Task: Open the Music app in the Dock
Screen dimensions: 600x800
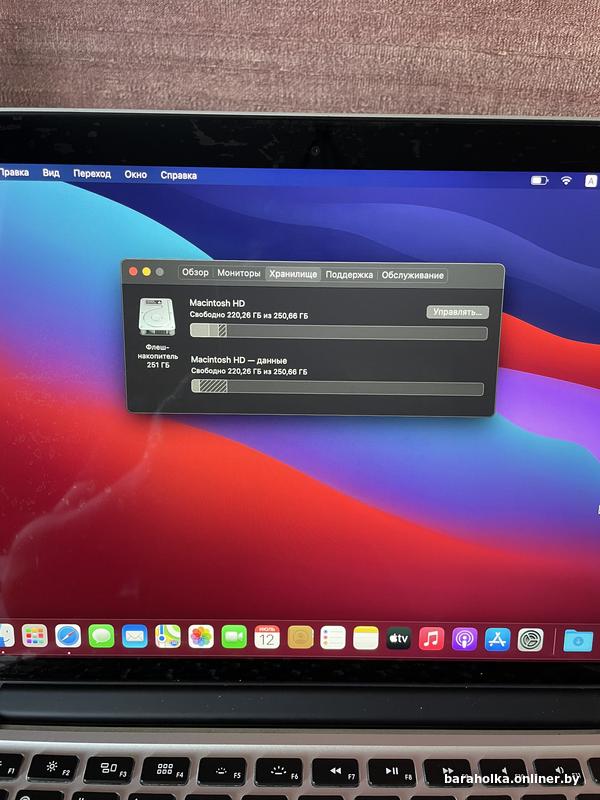Action: 432,639
